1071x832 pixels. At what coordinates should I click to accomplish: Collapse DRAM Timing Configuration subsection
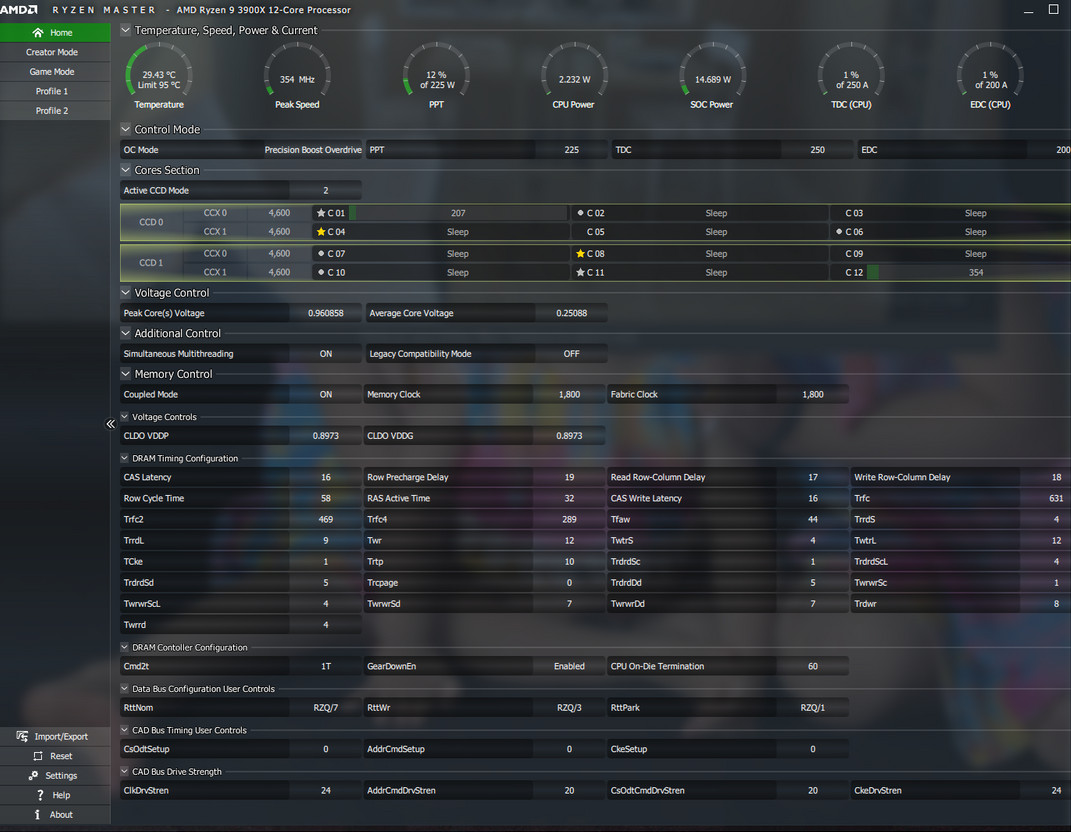click(x=124, y=458)
